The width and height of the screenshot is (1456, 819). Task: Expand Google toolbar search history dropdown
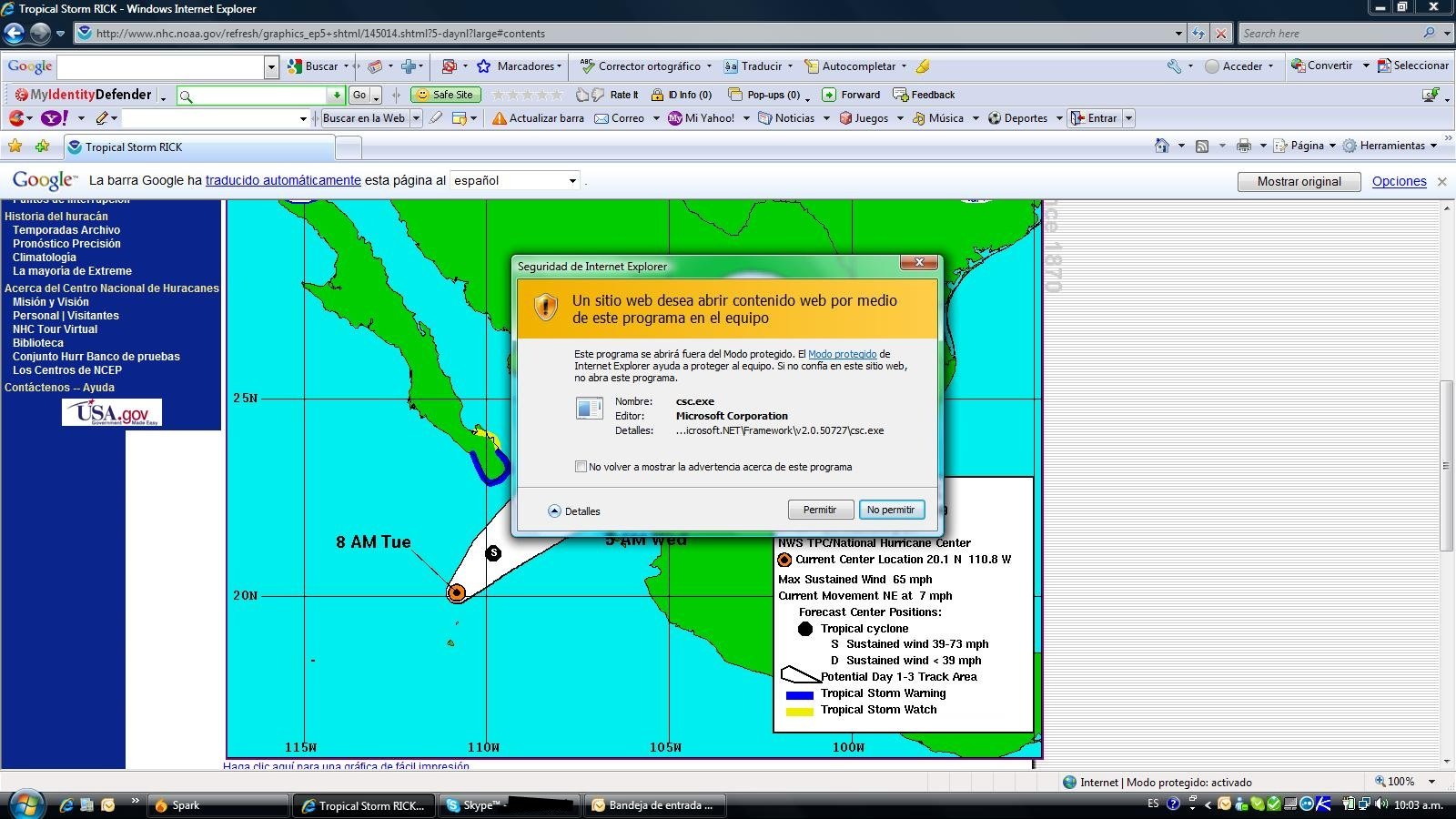[271, 66]
